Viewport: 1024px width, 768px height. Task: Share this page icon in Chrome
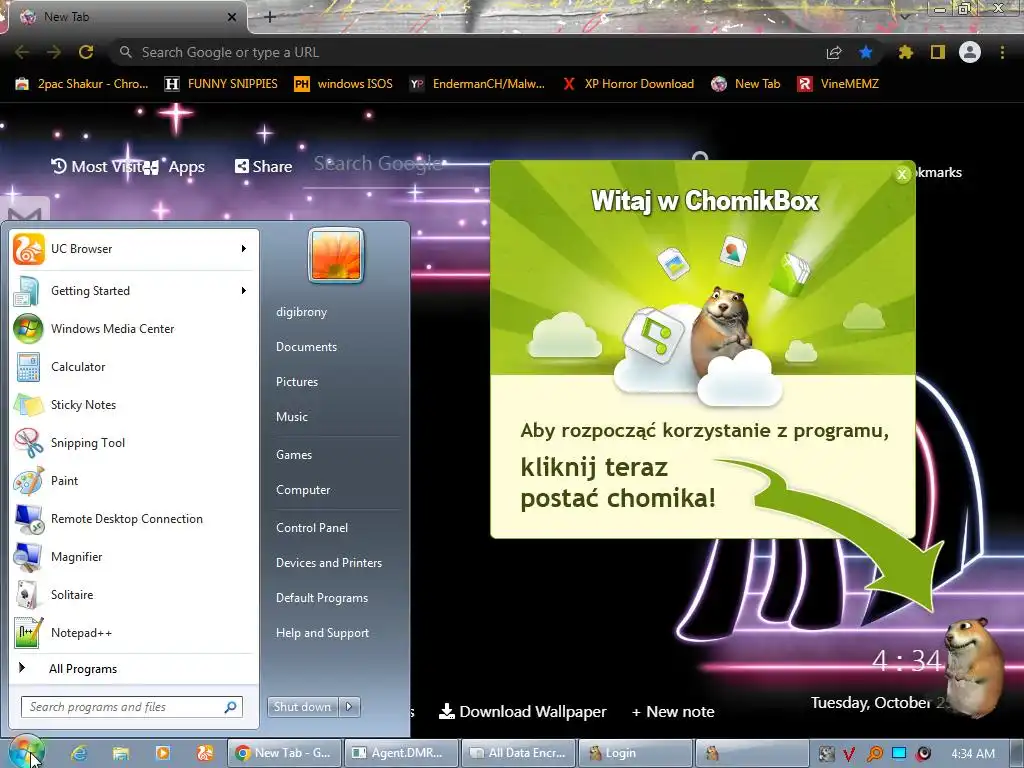pos(834,52)
